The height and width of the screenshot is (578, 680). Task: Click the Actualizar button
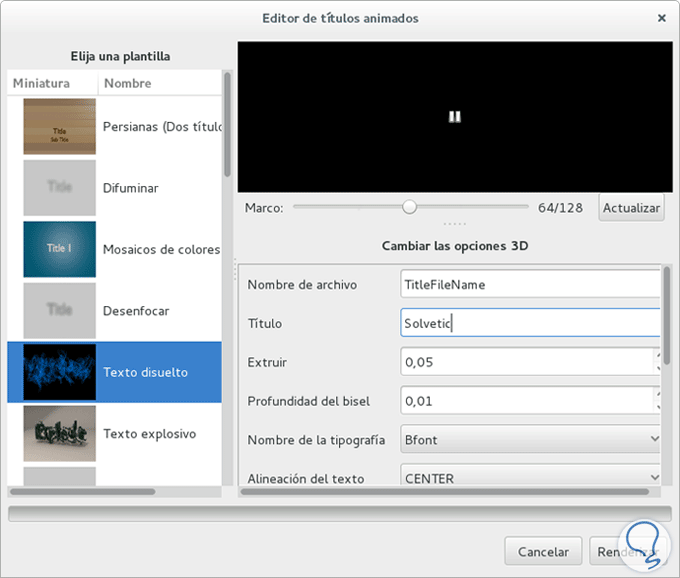coord(631,208)
